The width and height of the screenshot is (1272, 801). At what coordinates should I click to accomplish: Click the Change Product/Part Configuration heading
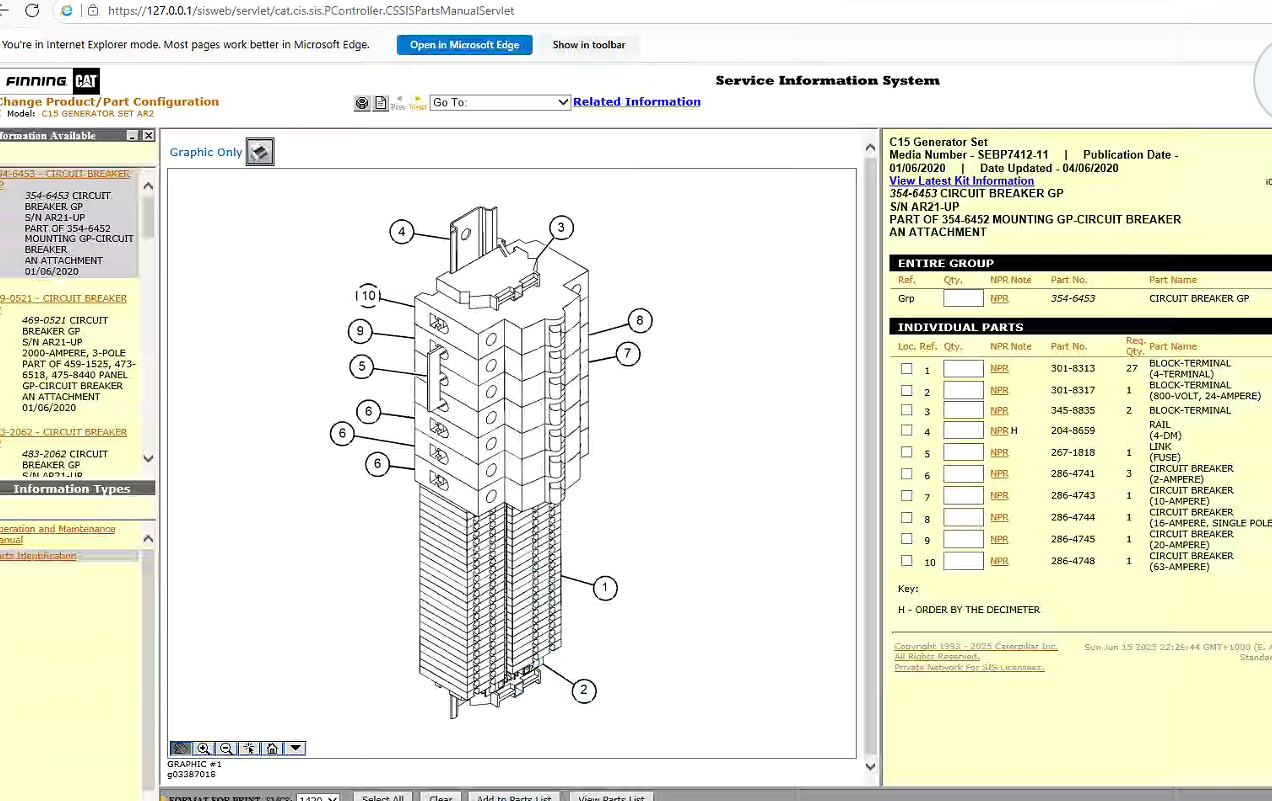click(109, 102)
